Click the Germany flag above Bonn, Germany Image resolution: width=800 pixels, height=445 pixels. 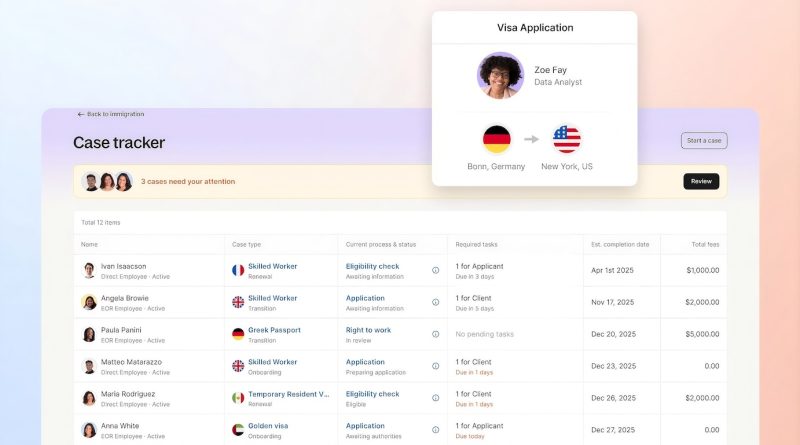pos(496,139)
